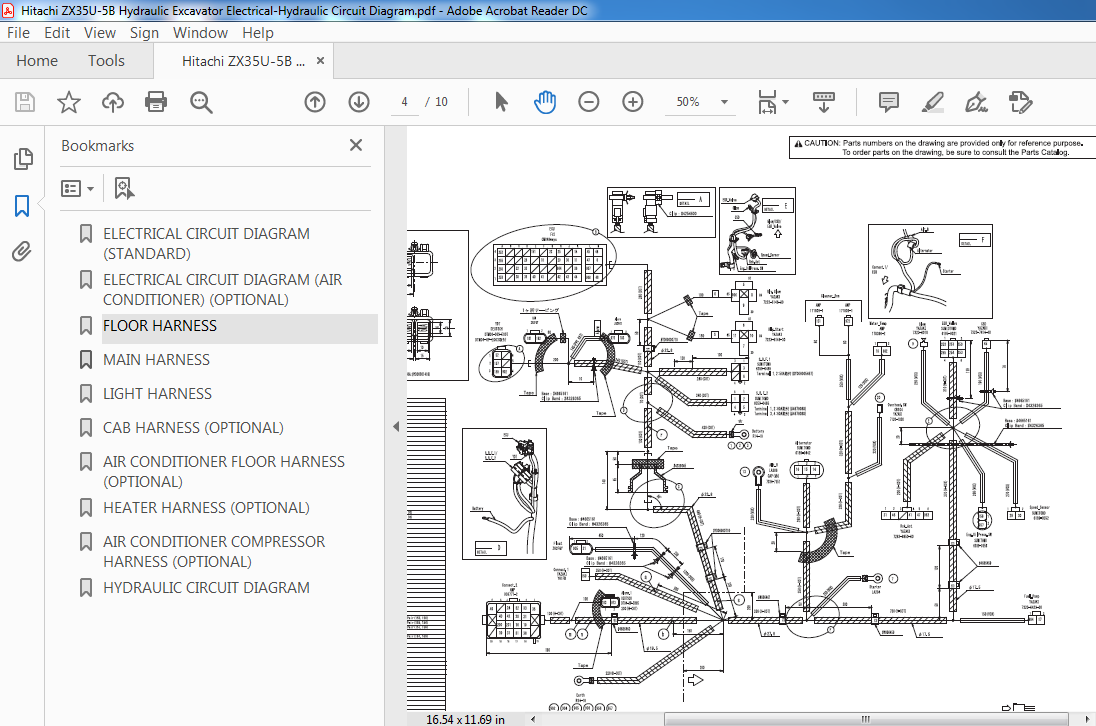Go to the next page
Image resolution: width=1096 pixels, height=726 pixels.
point(359,102)
